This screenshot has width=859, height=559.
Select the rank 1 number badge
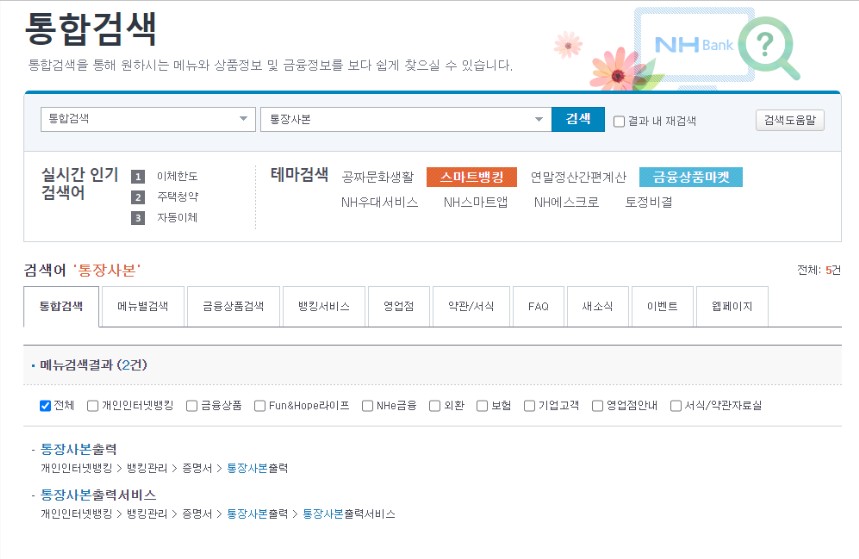pyautogui.click(x=138, y=176)
